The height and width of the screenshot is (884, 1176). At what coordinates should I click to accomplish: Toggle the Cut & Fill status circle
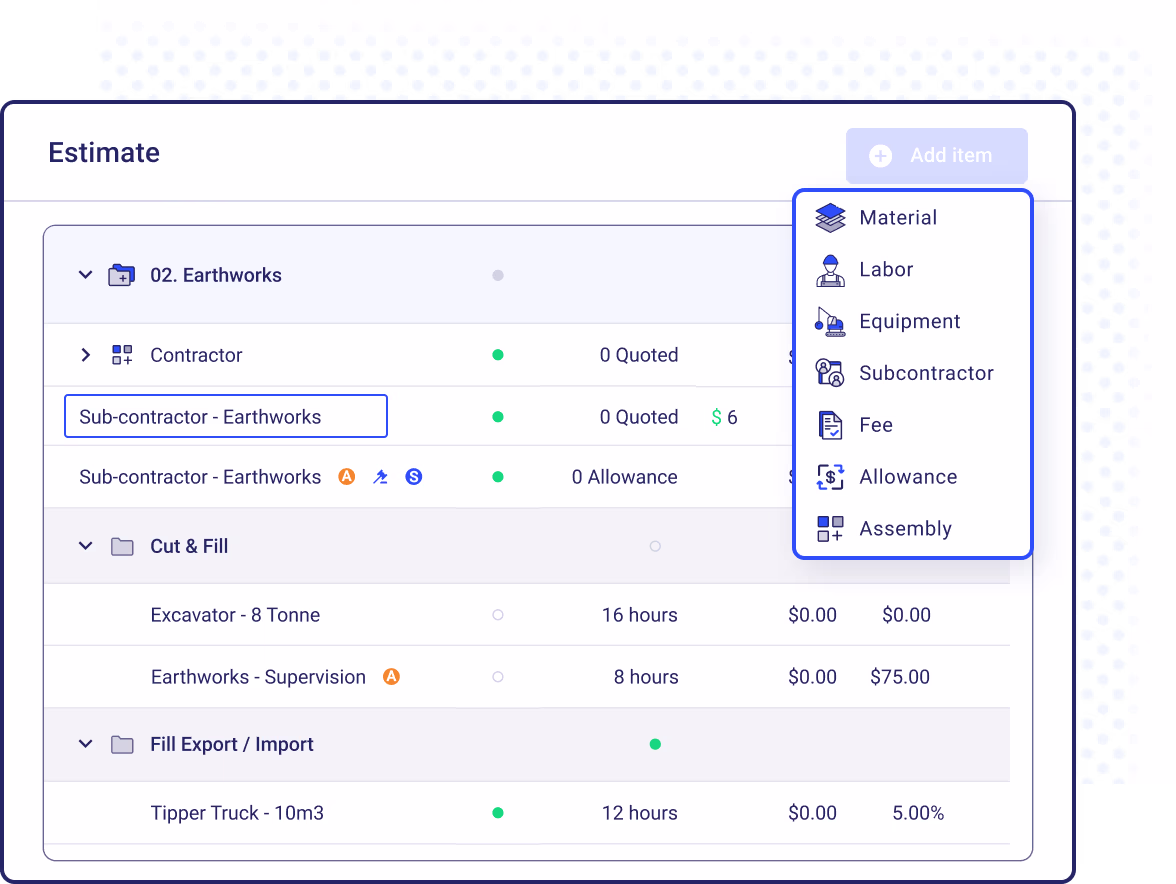(656, 546)
